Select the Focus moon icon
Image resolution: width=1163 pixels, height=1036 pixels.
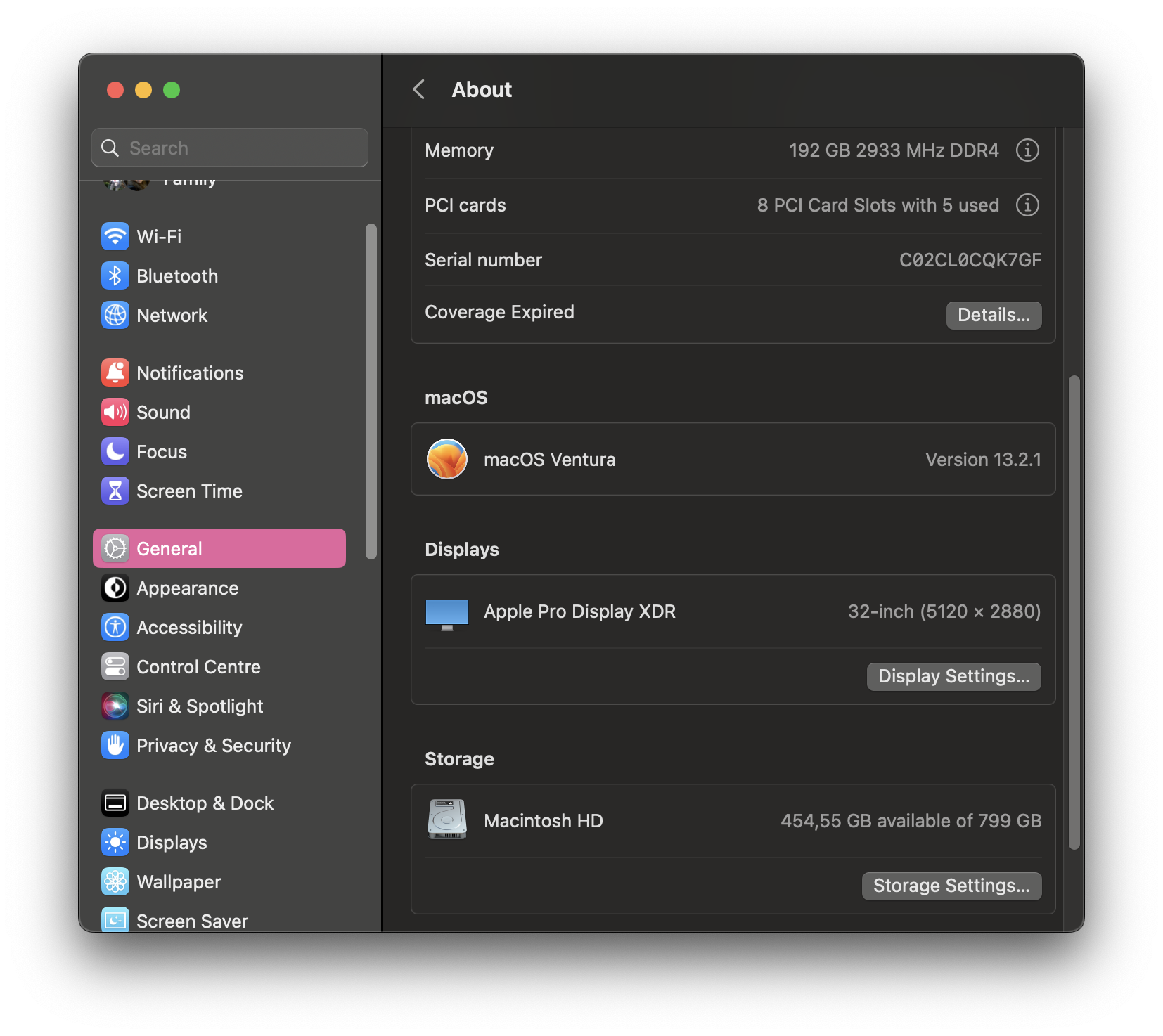click(115, 451)
